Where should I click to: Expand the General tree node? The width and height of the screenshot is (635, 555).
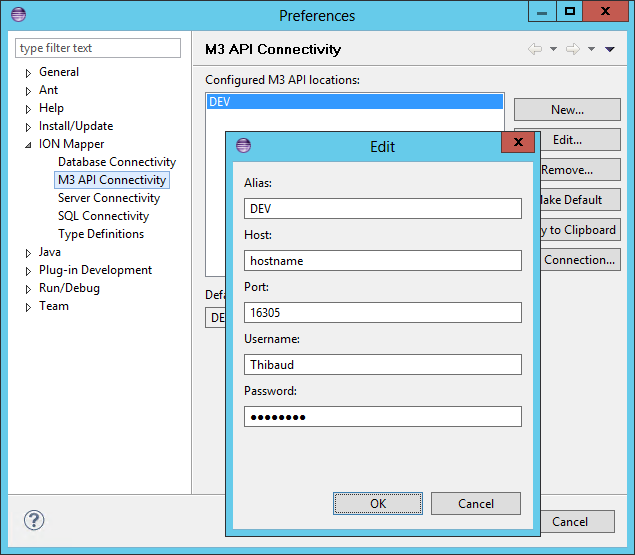coord(29,73)
